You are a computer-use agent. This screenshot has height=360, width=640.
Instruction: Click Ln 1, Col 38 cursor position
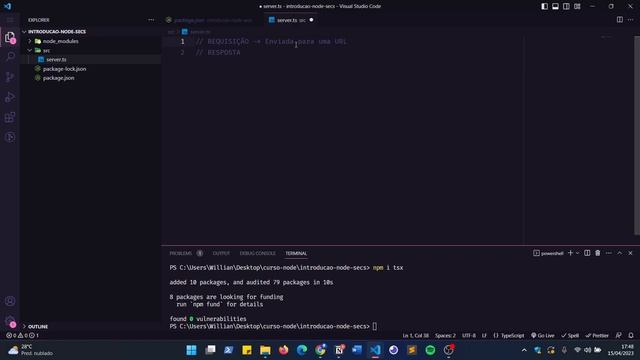click(416, 335)
